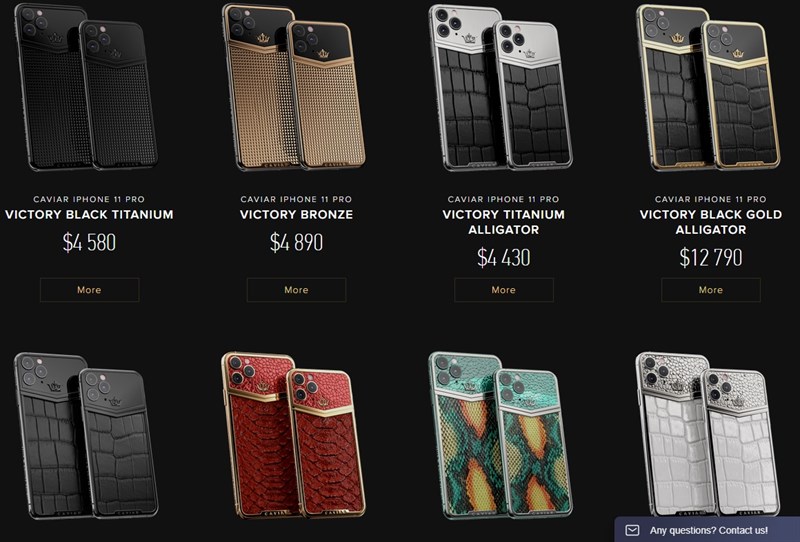Select the Victory Black Gold Alligator image
Viewport: 800px width, 542px height.
click(708, 87)
